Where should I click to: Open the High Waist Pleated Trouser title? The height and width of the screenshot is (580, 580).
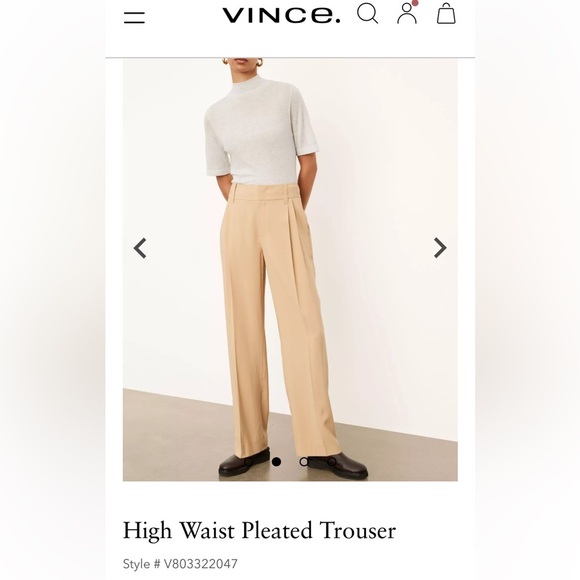259,530
